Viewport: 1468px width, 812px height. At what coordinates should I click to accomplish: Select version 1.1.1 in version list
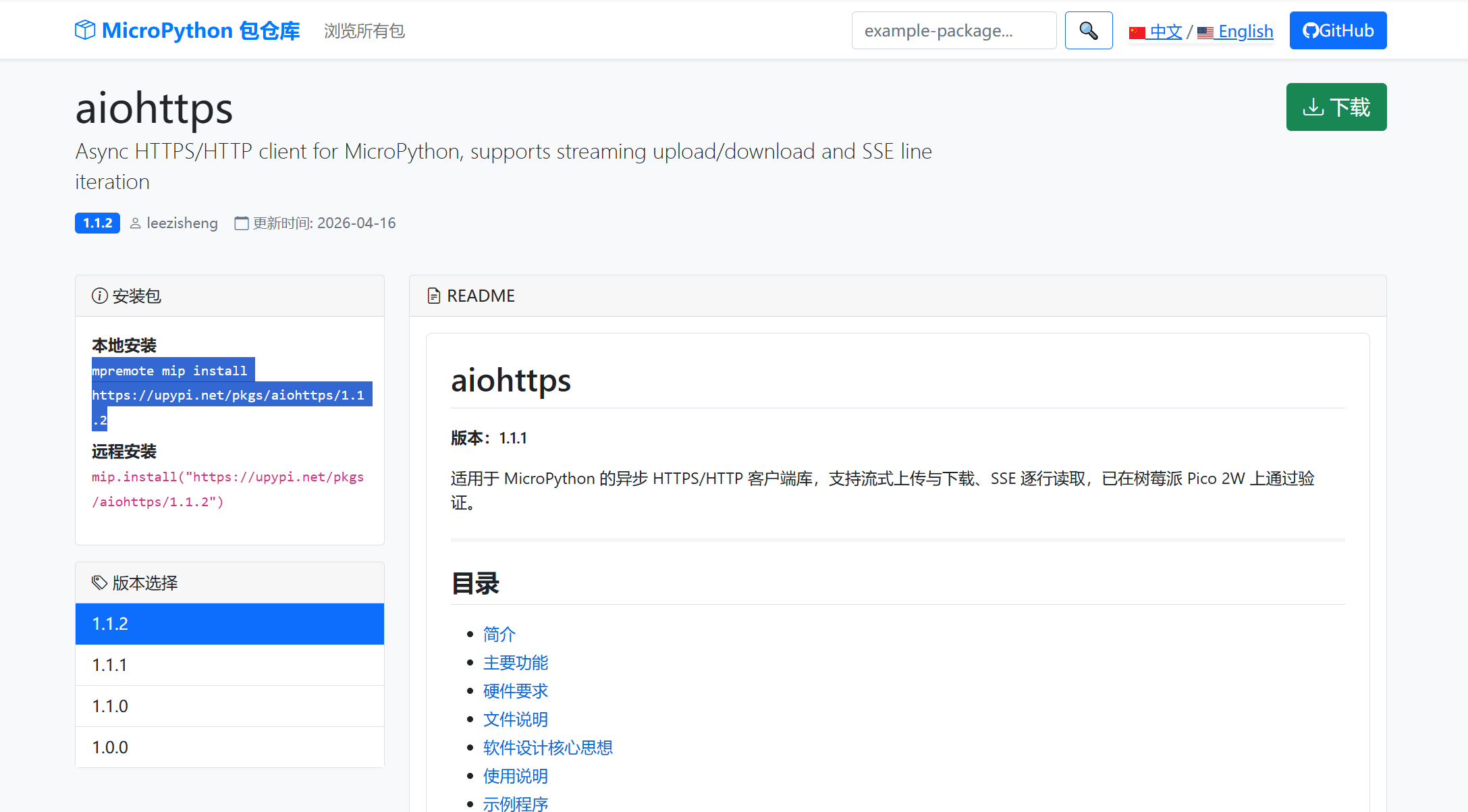click(x=229, y=665)
